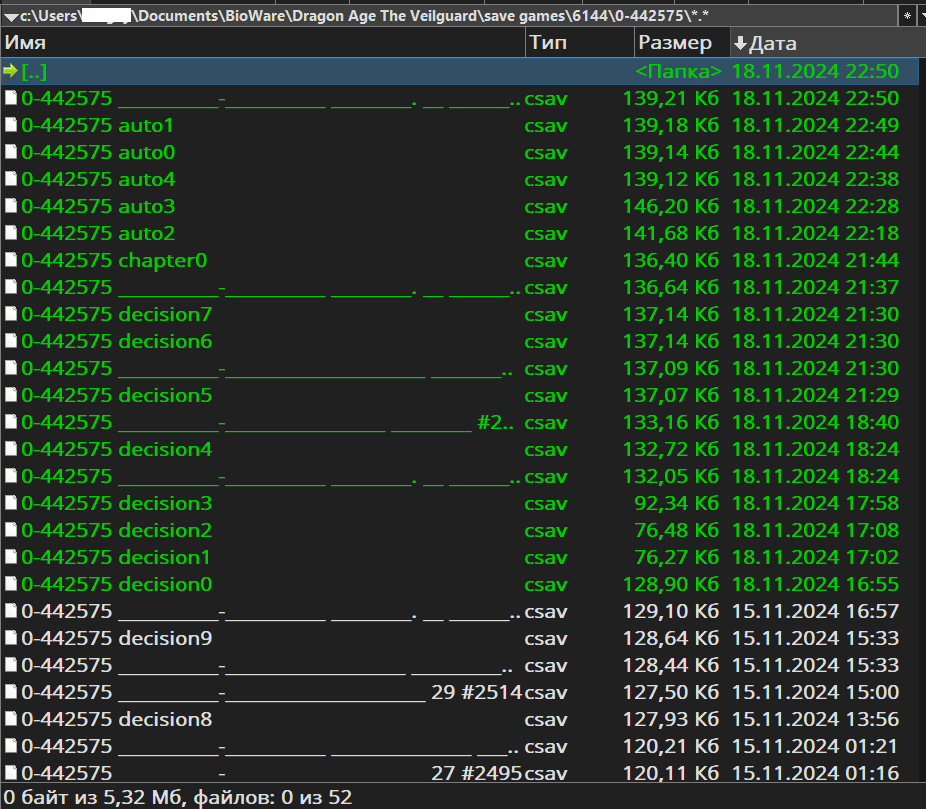The height and width of the screenshot is (809, 926).
Task: Select the file named 0-442575 chapter0
Action: point(114,260)
